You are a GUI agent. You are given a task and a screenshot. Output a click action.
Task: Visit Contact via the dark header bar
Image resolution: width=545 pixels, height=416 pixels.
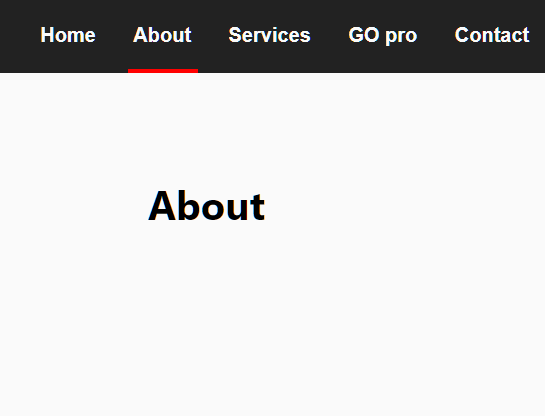tap(492, 35)
